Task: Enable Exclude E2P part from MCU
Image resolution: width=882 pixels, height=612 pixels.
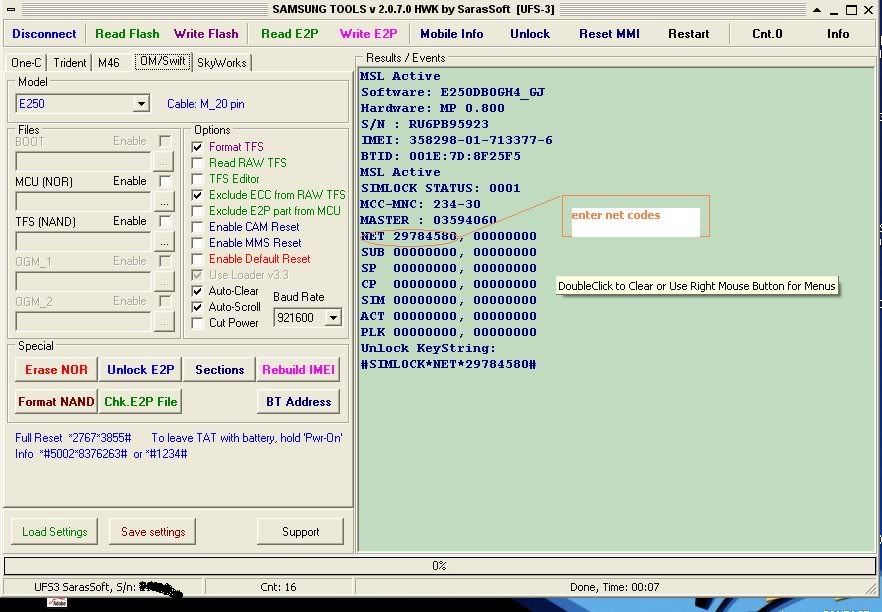Action: pyautogui.click(x=197, y=211)
